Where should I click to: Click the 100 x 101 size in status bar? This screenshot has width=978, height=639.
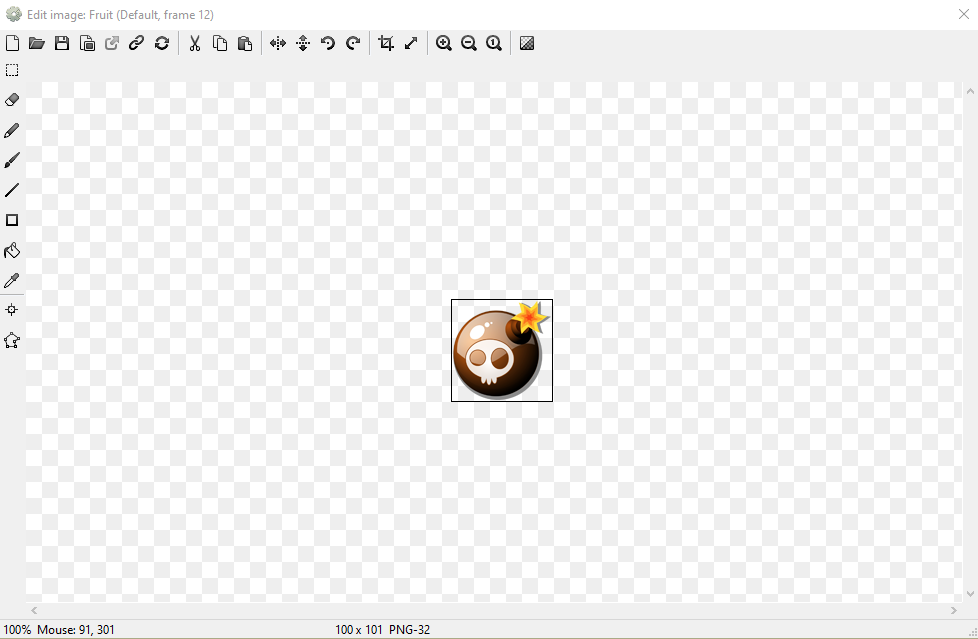[x=359, y=630]
